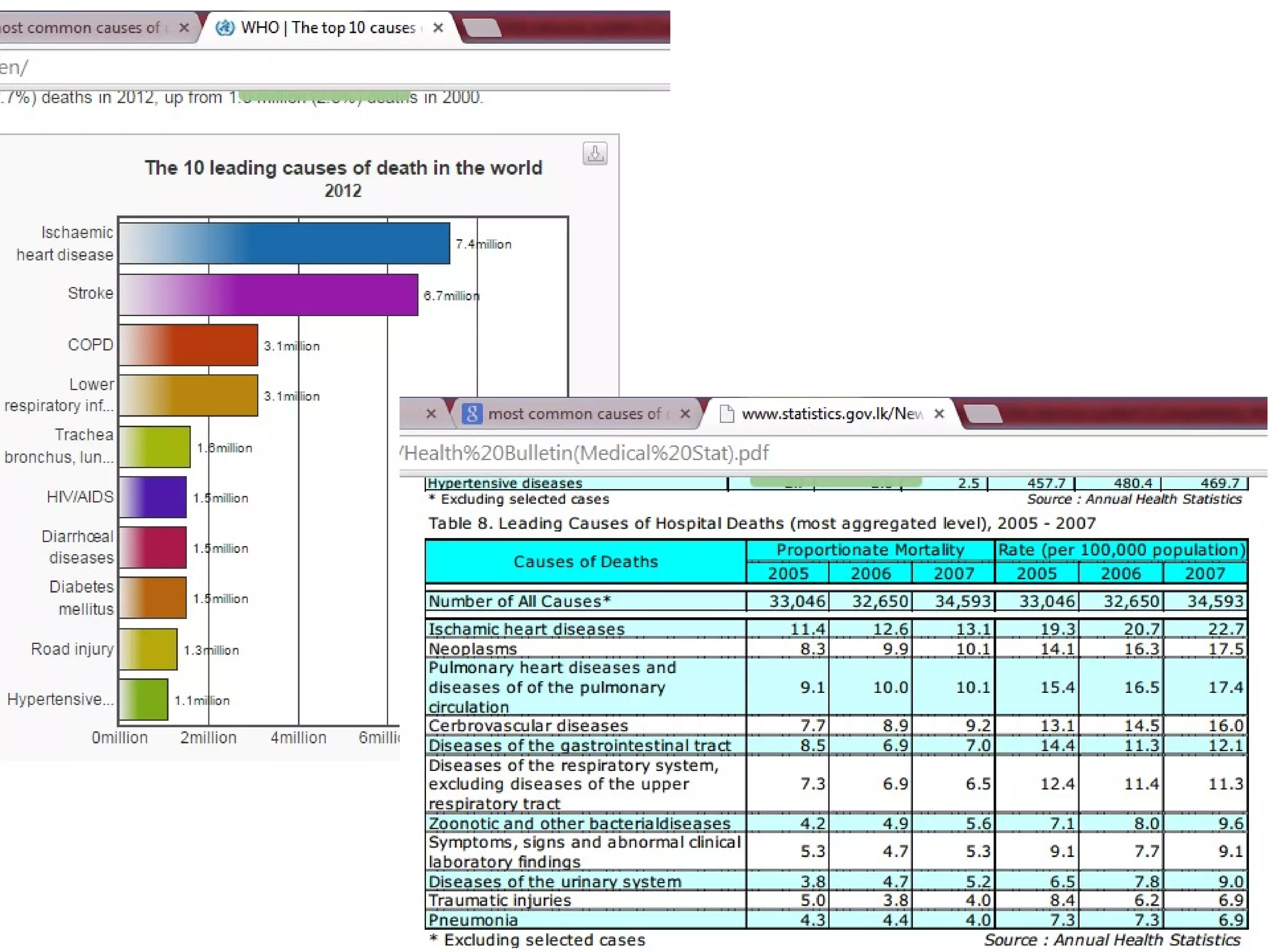Click the WHO globe favicon on tab

point(224,27)
